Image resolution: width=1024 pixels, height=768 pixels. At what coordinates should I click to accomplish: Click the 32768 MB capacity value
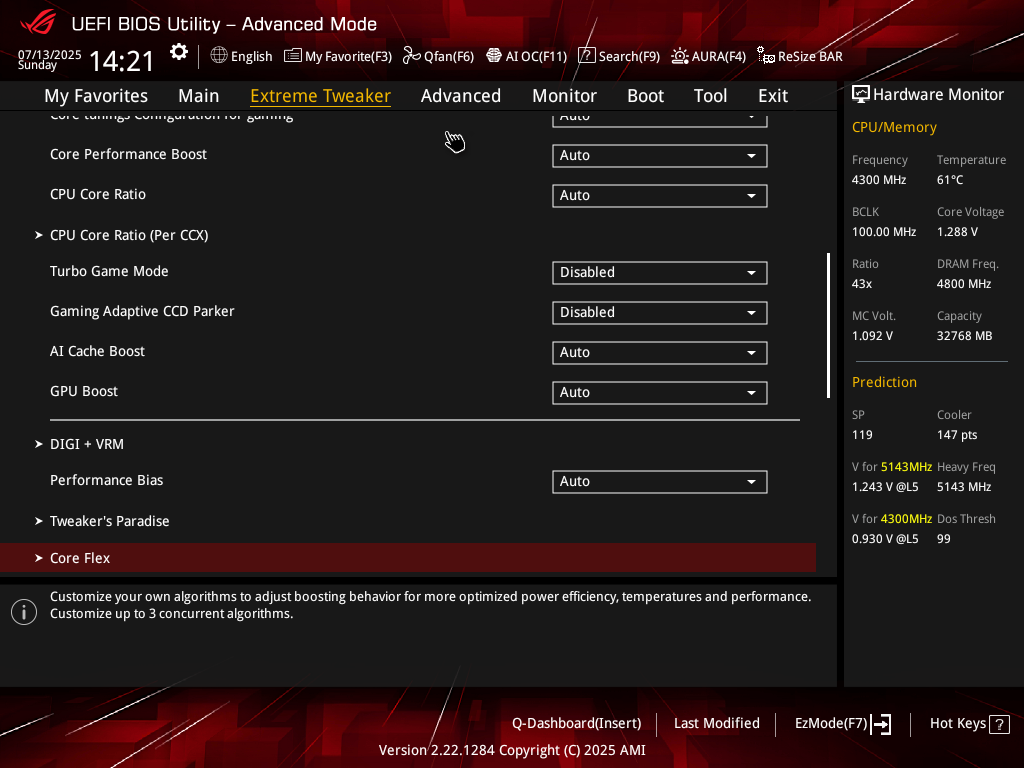[x=965, y=336]
